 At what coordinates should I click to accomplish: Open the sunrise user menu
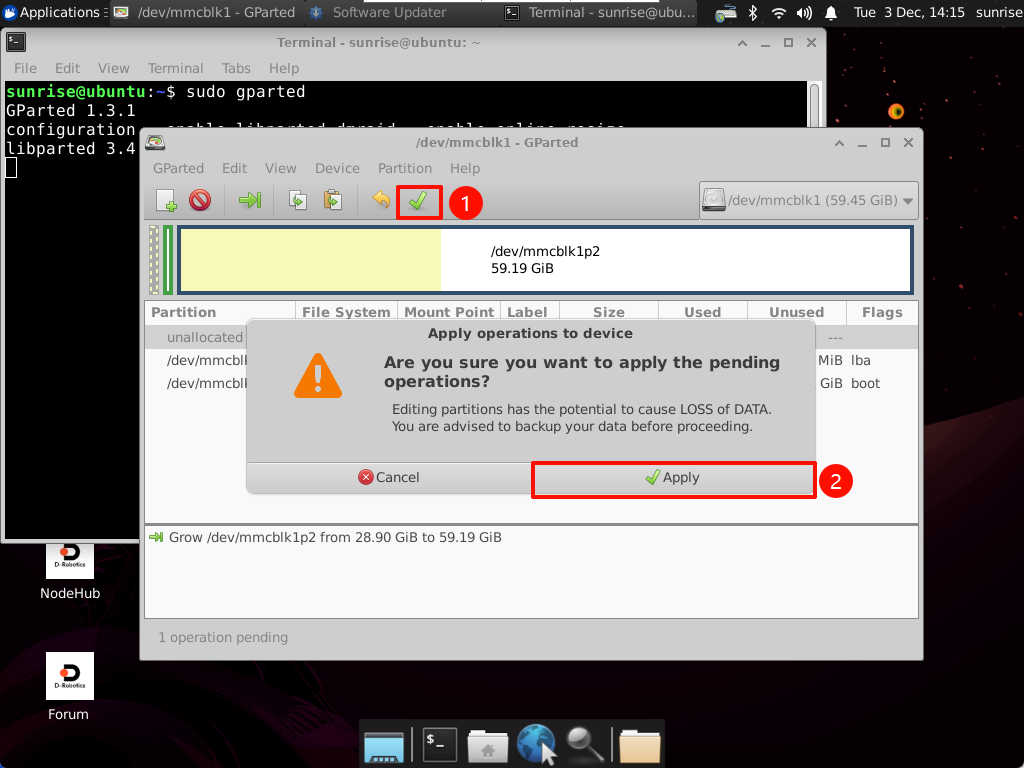(x=999, y=12)
